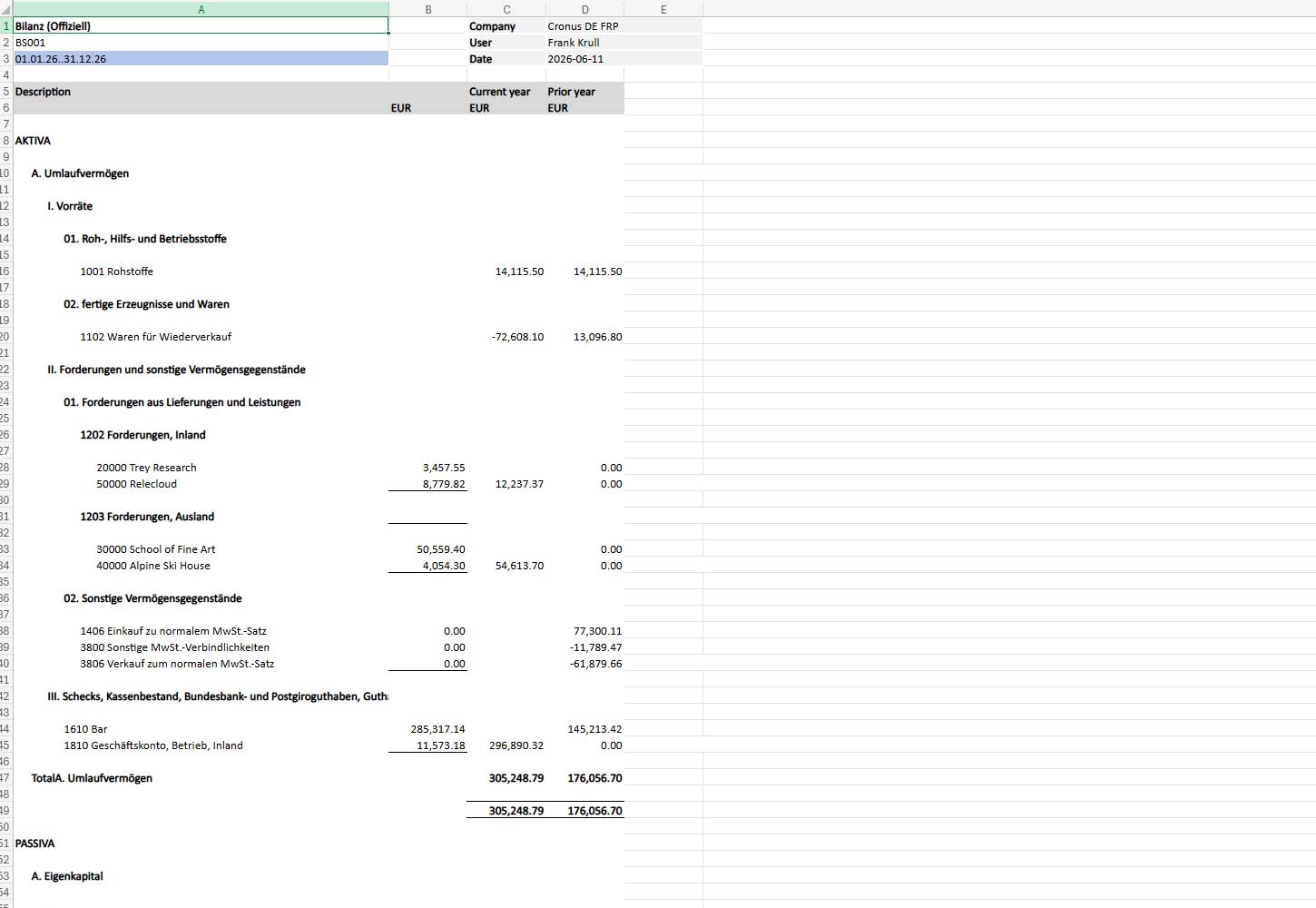Click 'III. Schecks, Kassenbestand' heading
Screen dimensions: 1316x908
(218, 696)
